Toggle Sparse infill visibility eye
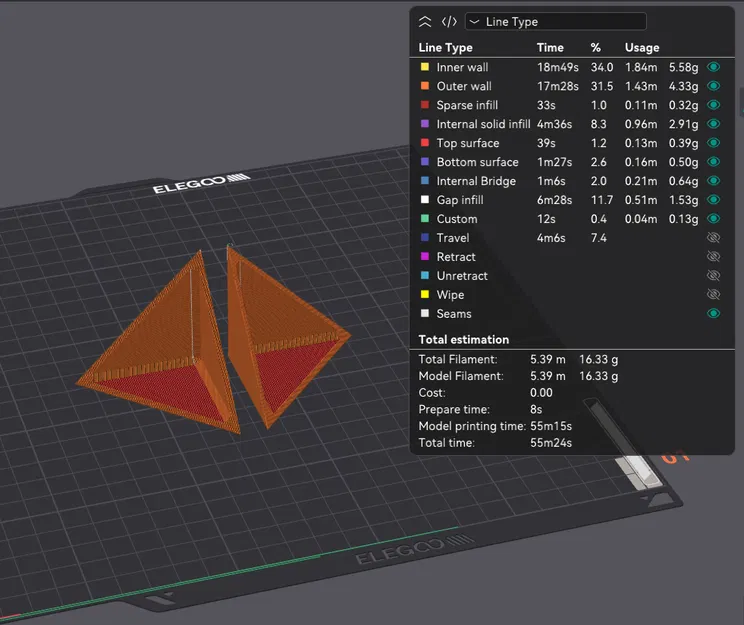744x625 pixels. tap(713, 105)
